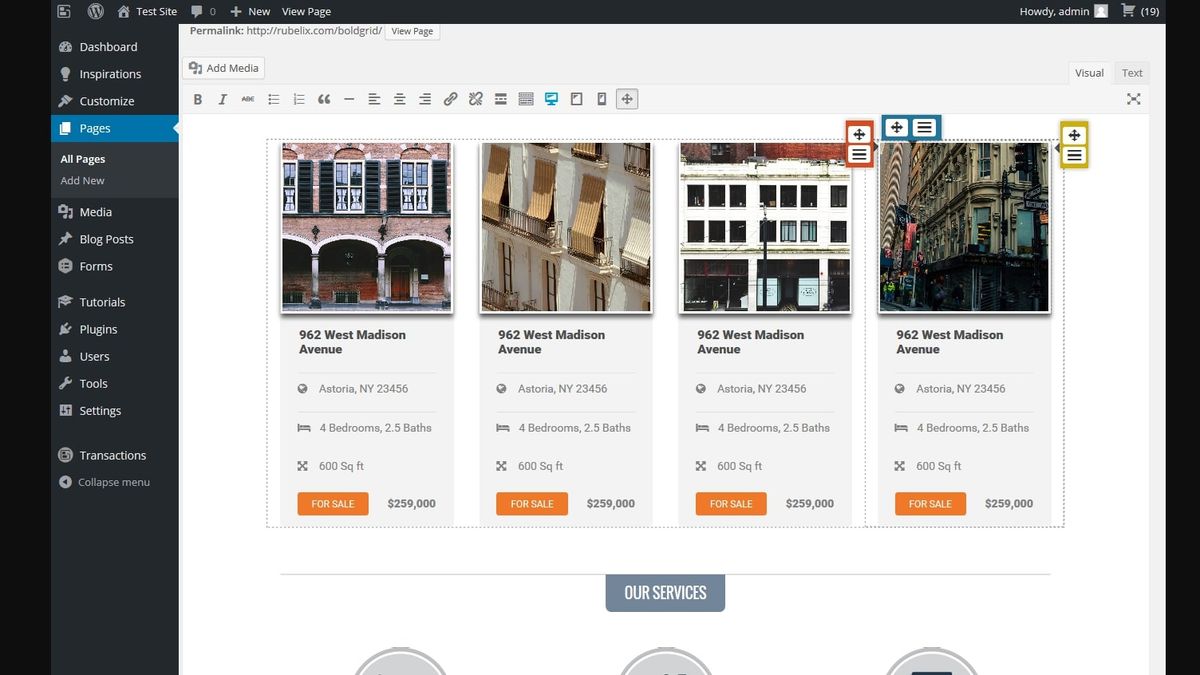
Task: Switch to the Text editor tab
Action: [x=1131, y=72]
